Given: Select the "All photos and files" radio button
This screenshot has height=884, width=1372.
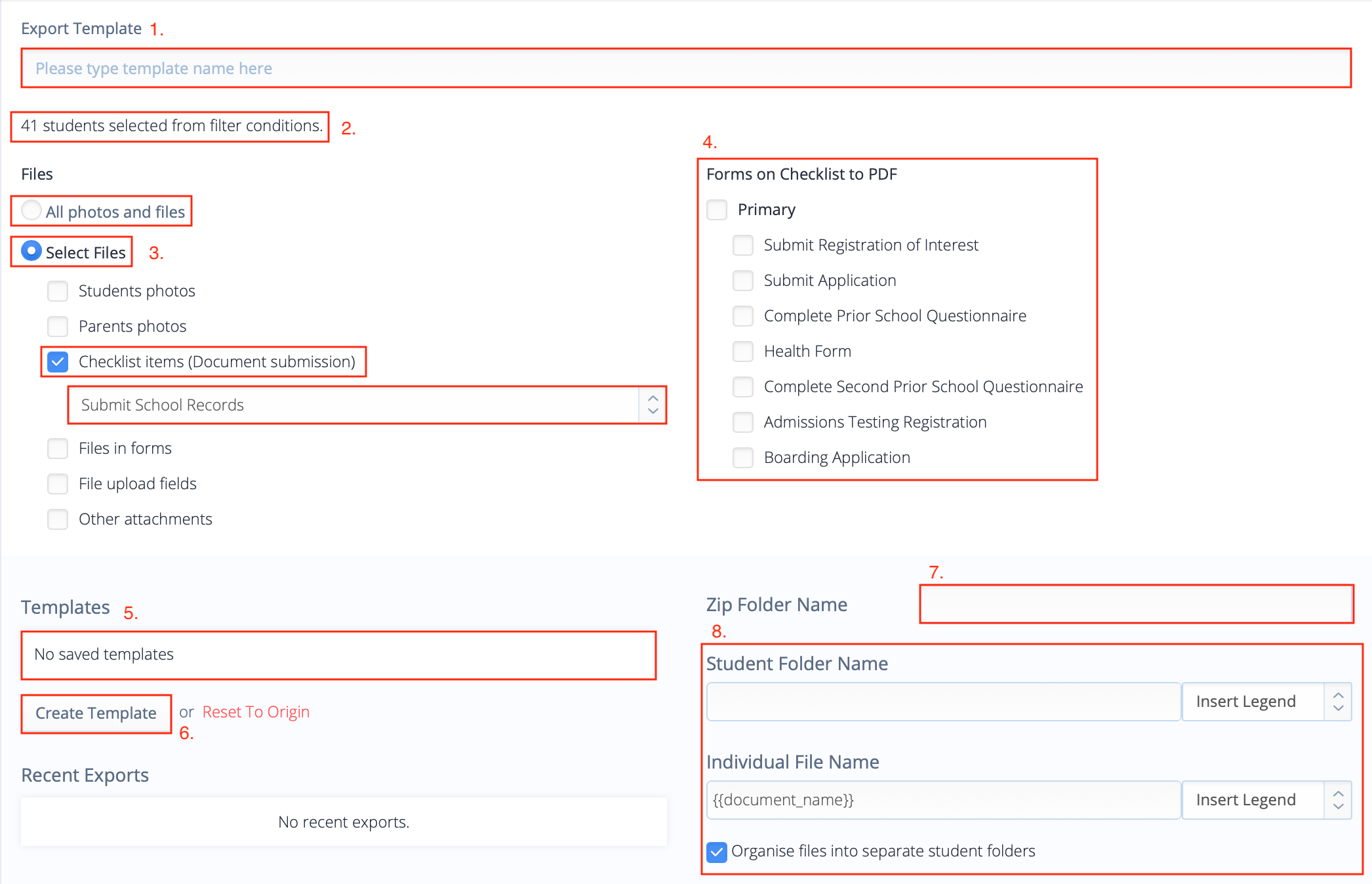Looking at the screenshot, I should 31,211.
